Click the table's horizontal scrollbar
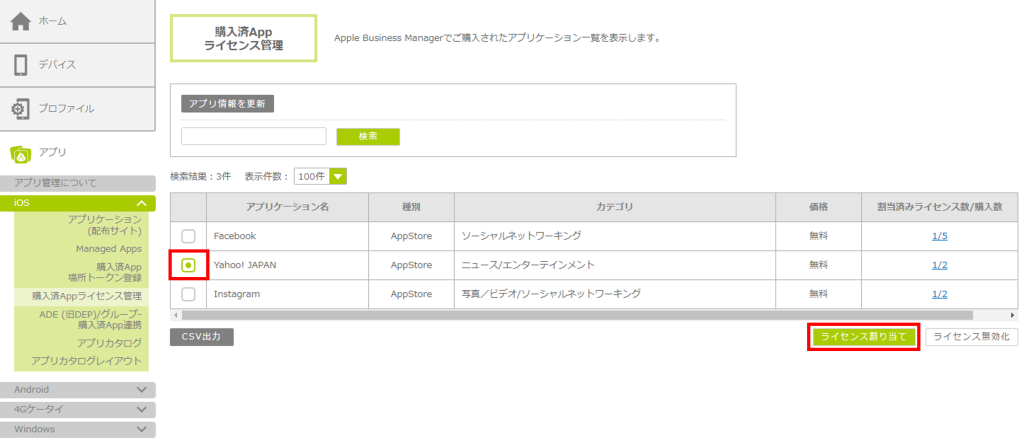This screenshot has width=1024, height=445. pos(590,315)
